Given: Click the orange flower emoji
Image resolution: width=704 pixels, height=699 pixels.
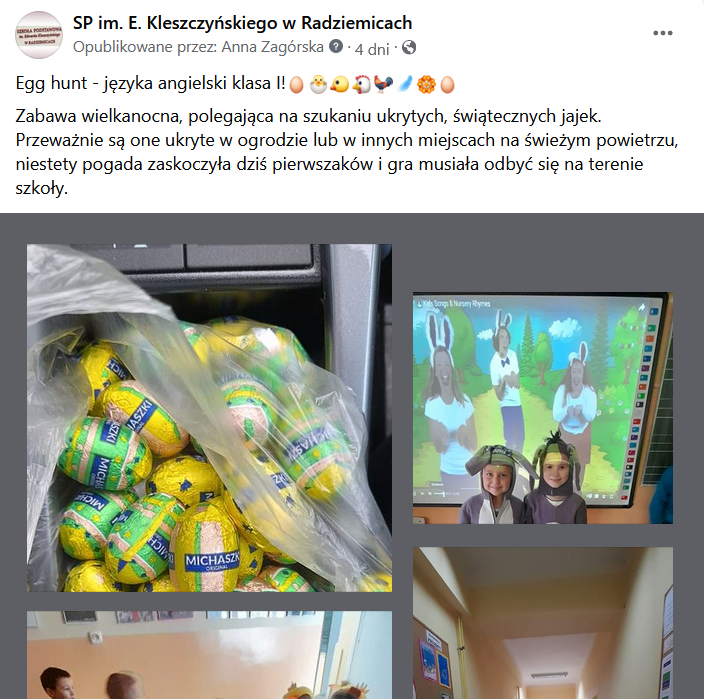Looking at the screenshot, I should click(426, 84).
